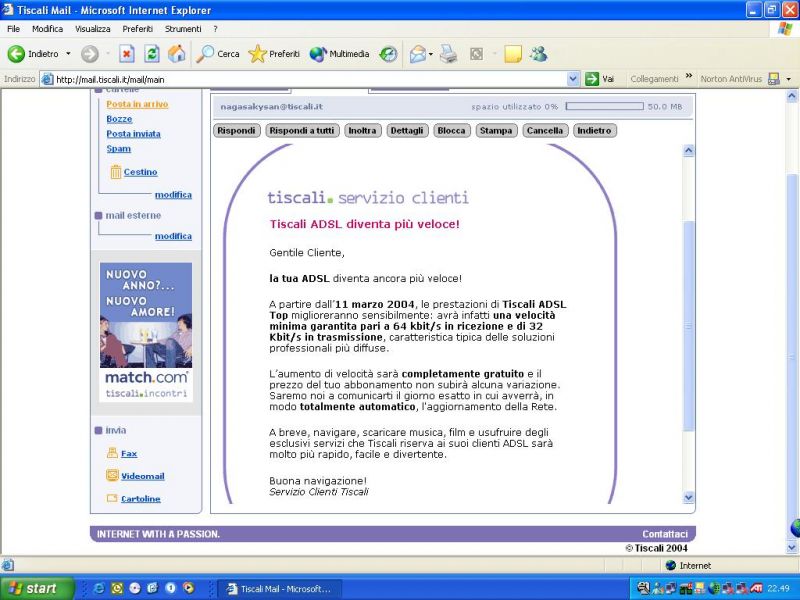Viewport: 800px width, 600px height.
Task: Open the Norton AntiVirus dropdown arrow
Action: click(789, 79)
